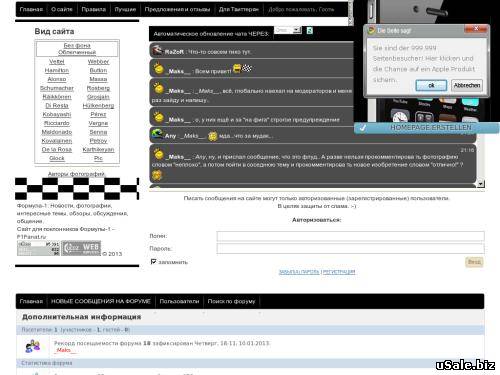Click the password input field
Image resolution: width=500 pixels, height=375 pixels.
pos(350,248)
